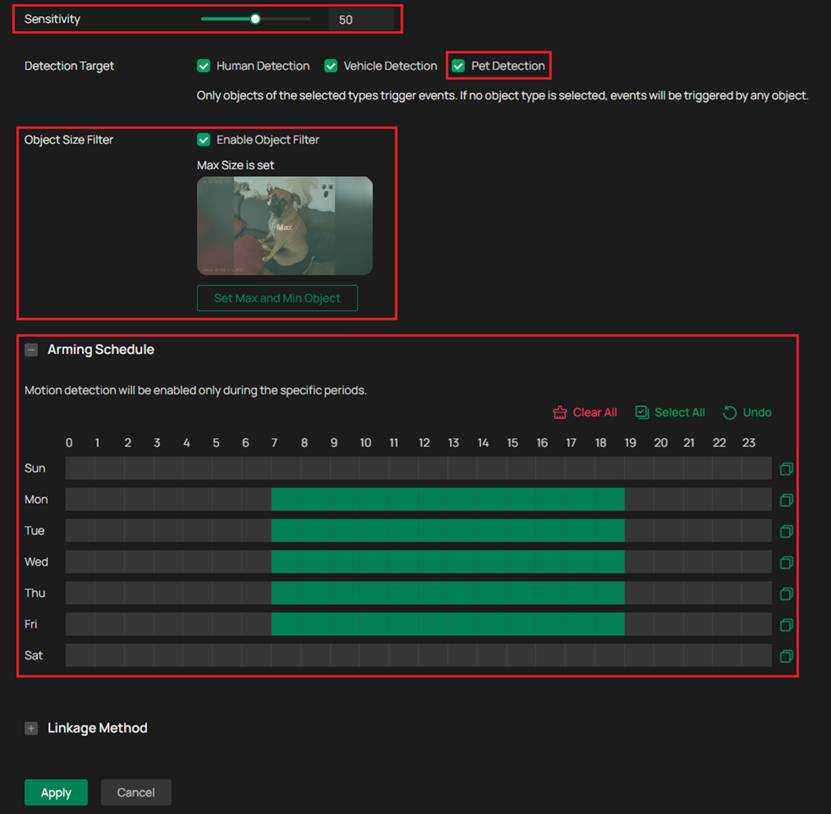The width and height of the screenshot is (831, 814).
Task: Cancel the settings changes
Action: click(x=136, y=792)
